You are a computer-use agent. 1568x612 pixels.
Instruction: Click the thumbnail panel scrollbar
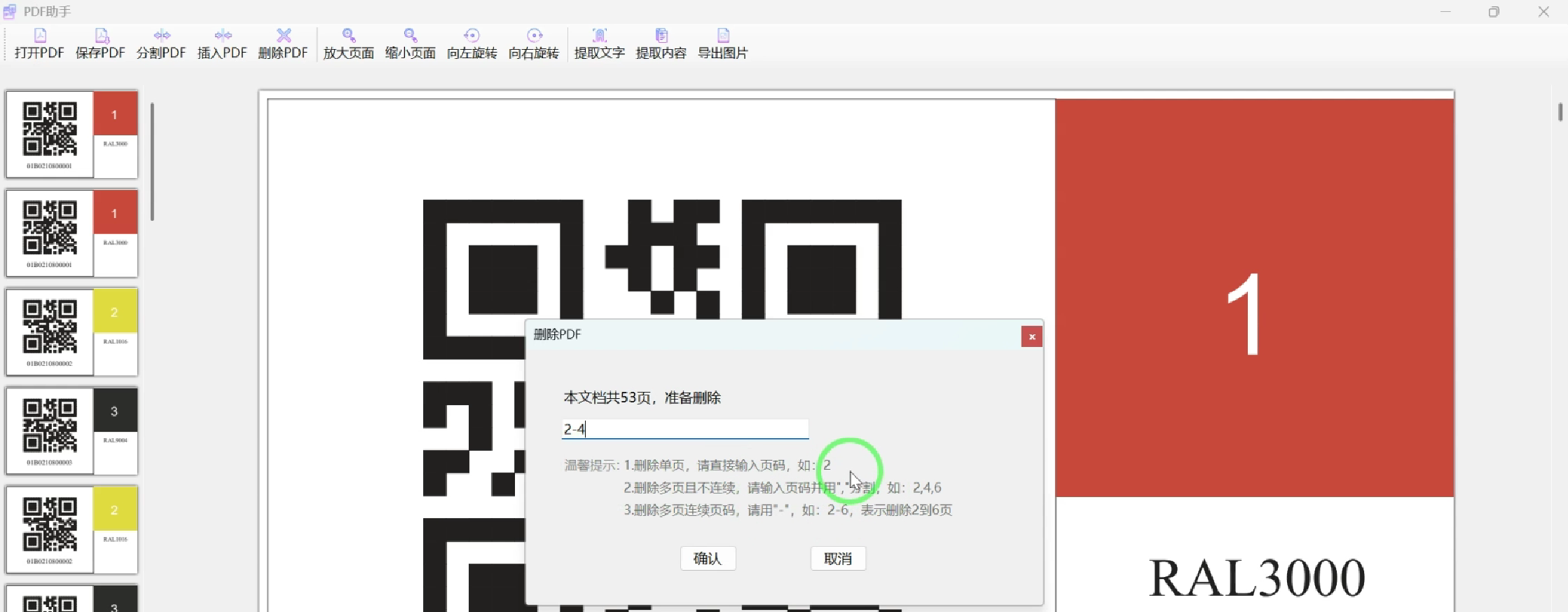click(x=152, y=161)
